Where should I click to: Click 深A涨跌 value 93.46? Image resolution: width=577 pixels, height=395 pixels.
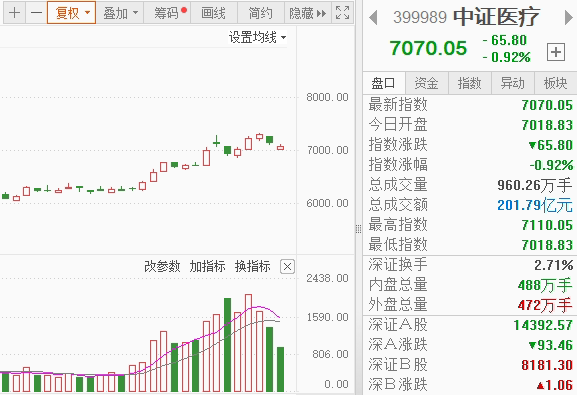click(551, 345)
